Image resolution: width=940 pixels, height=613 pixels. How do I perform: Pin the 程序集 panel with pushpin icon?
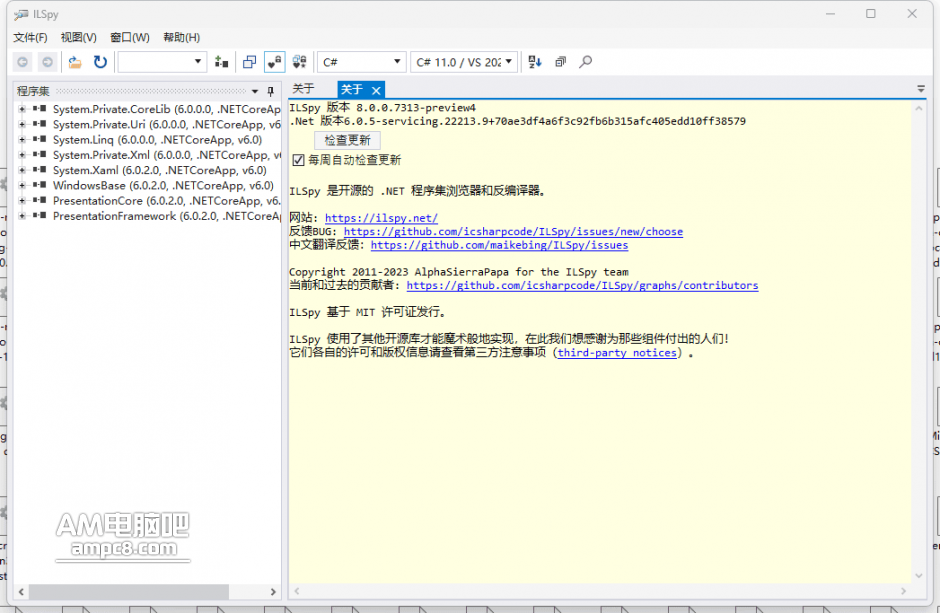point(270,91)
